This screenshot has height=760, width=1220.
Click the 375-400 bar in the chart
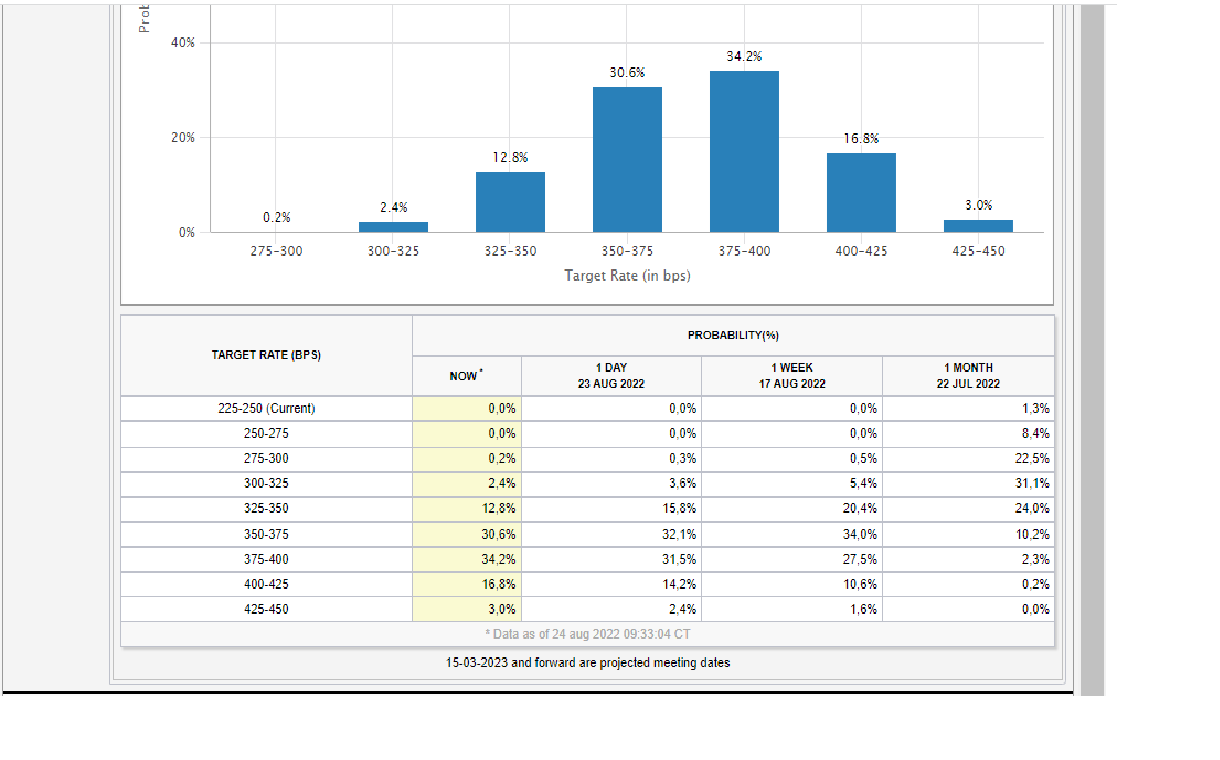[744, 151]
